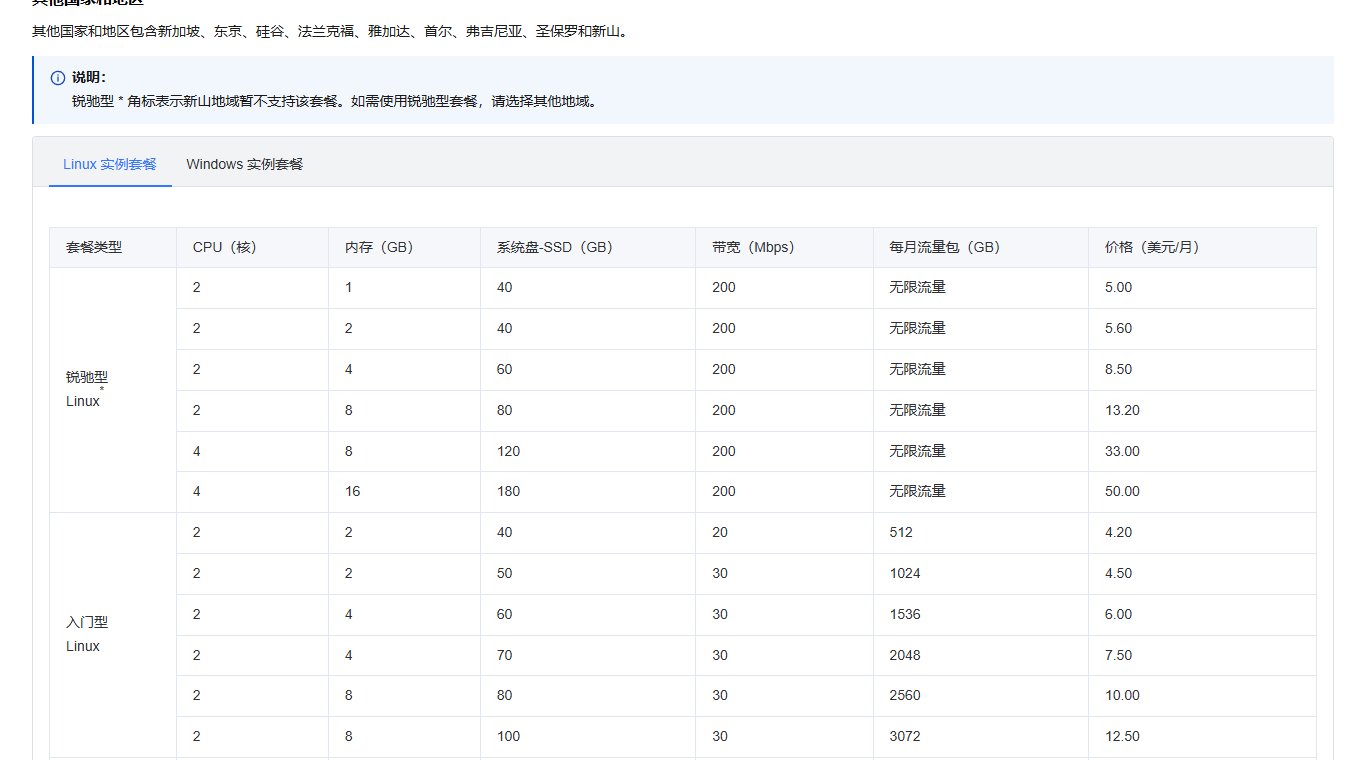The height and width of the screenshot is (760, 1366).
Task: Click the info icon beside 说明
Action: click(x=58, y=78)
